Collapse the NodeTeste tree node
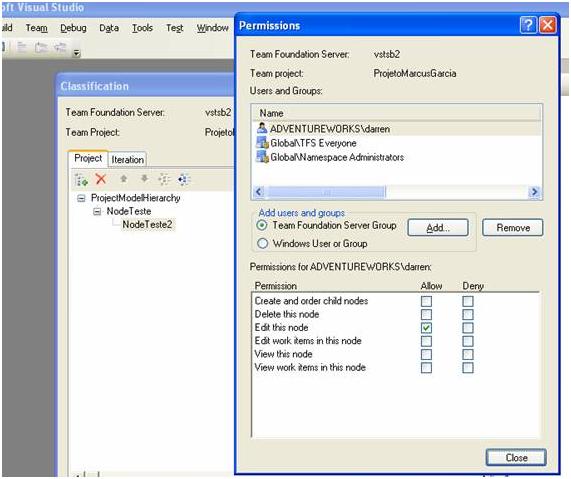571x479 pixels. [97, 211]
